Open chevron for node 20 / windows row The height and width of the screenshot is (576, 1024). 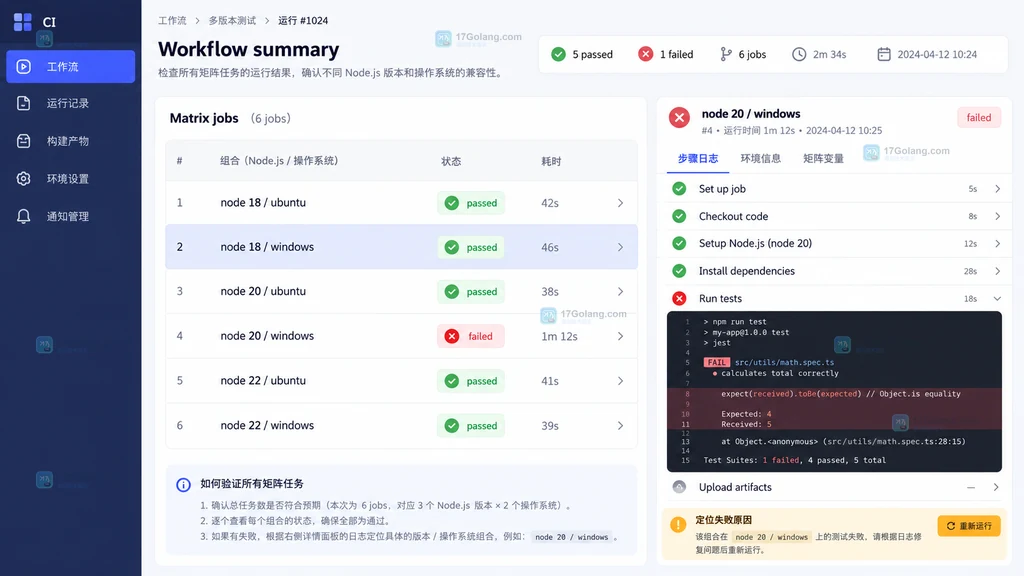click(x=620, y=336)
